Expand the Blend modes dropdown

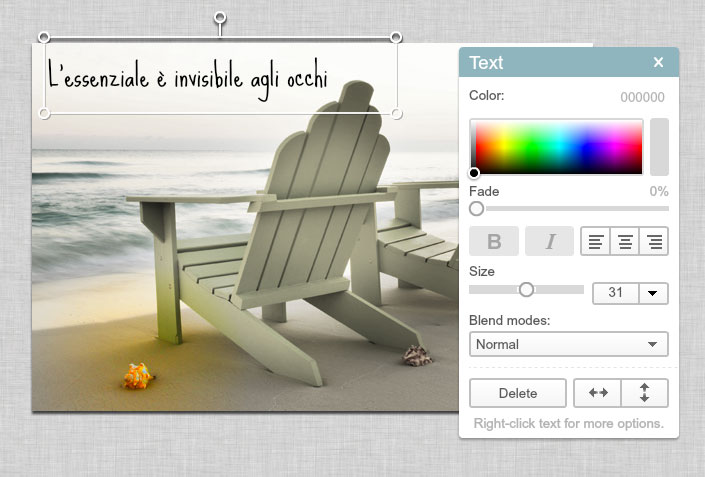click(x=568, y=345)
